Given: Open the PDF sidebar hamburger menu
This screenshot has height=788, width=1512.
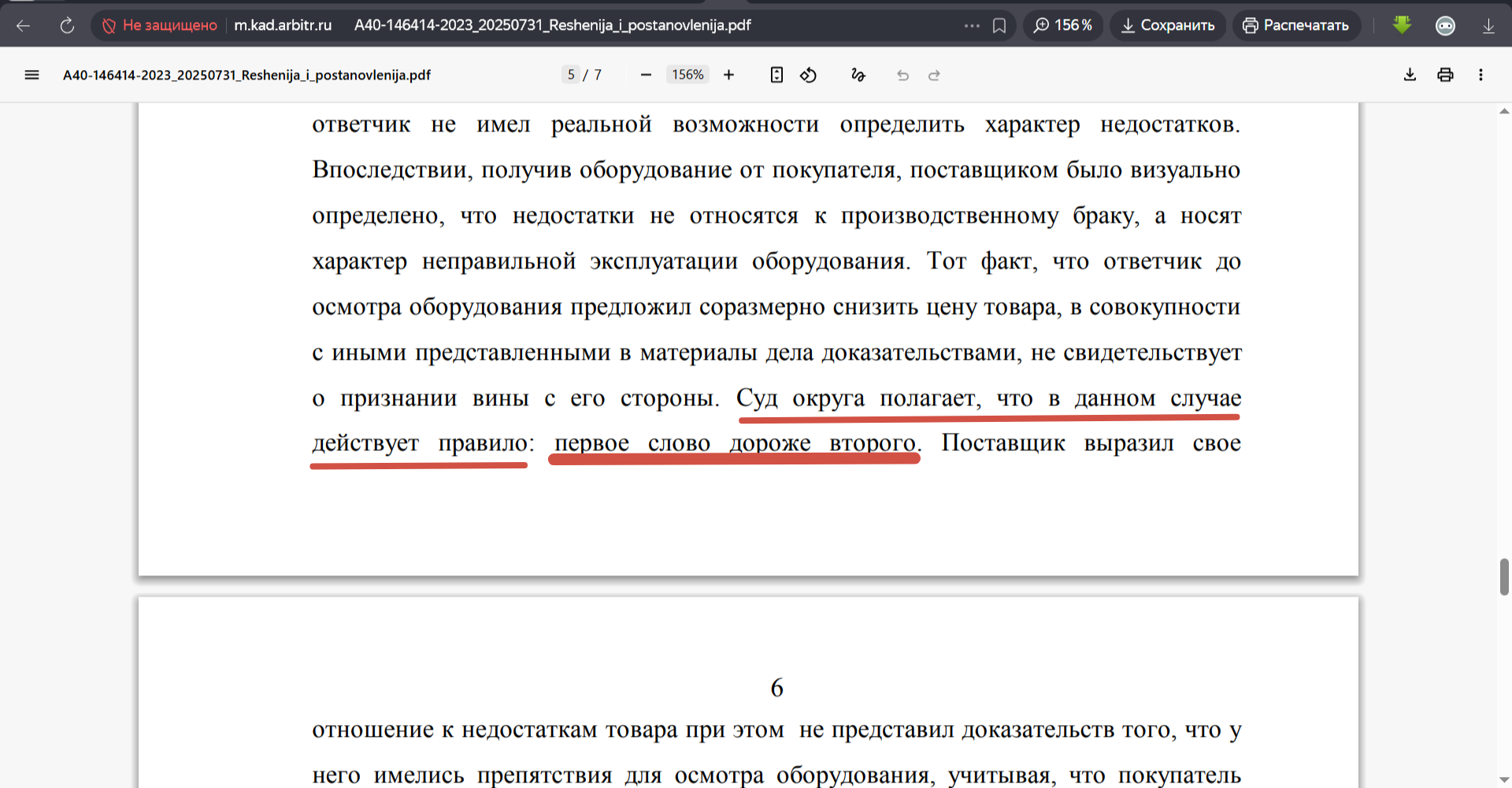Looking at the screenshot, I should point(31,75).
